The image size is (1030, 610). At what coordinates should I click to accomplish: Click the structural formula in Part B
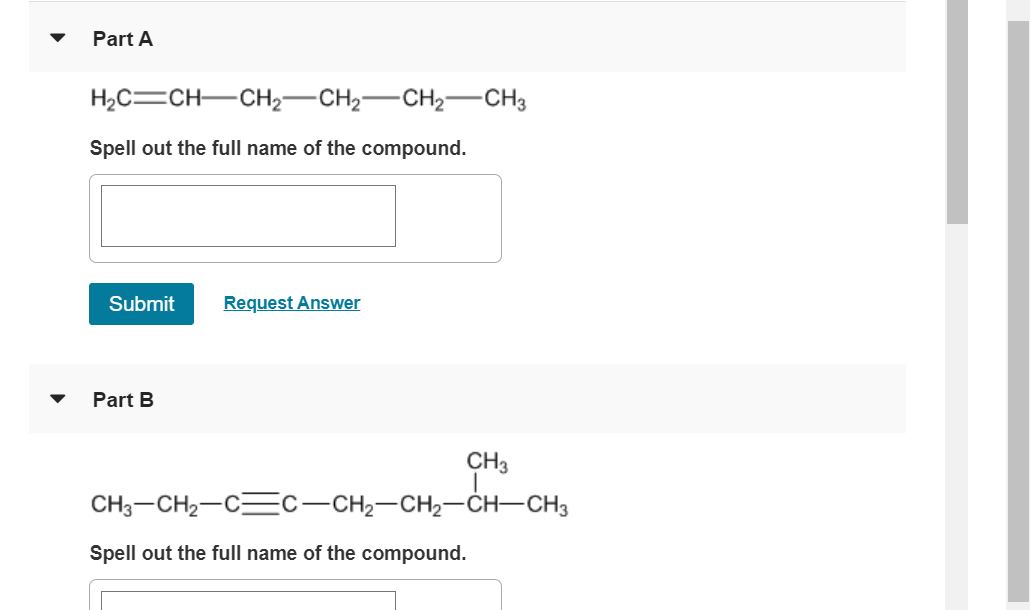click(x=330, y=505)
